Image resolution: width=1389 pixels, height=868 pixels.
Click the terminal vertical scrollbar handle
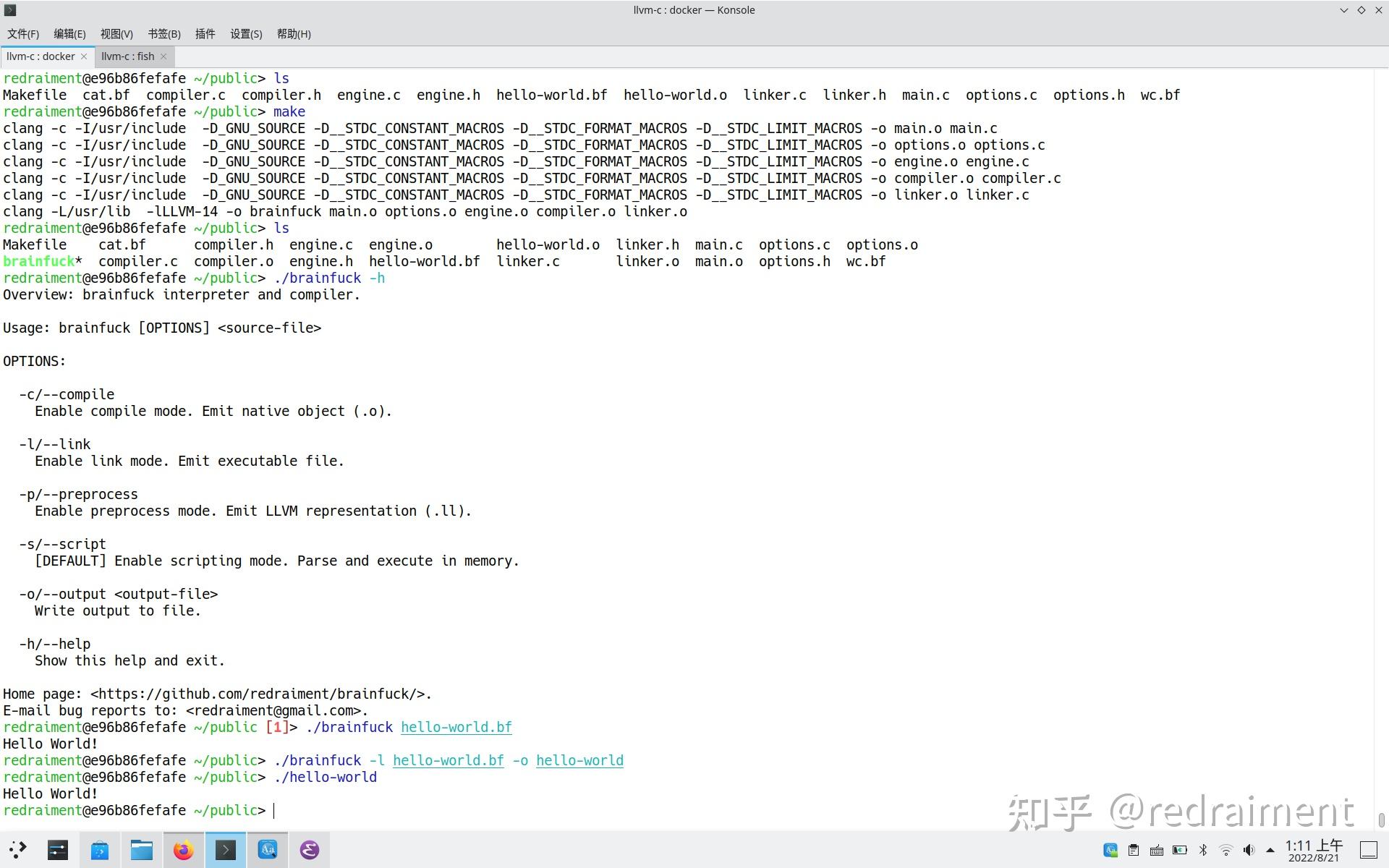(x=1381, y=820)
